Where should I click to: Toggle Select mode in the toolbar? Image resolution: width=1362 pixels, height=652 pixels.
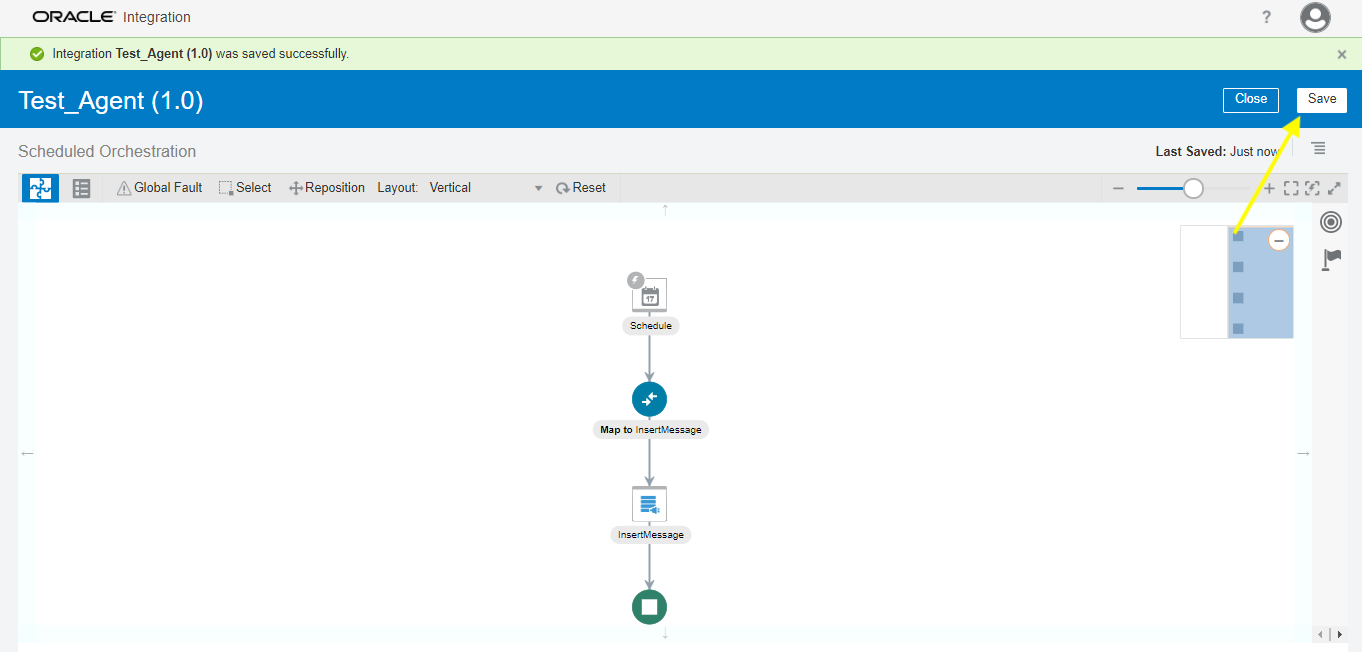(245, 187)
